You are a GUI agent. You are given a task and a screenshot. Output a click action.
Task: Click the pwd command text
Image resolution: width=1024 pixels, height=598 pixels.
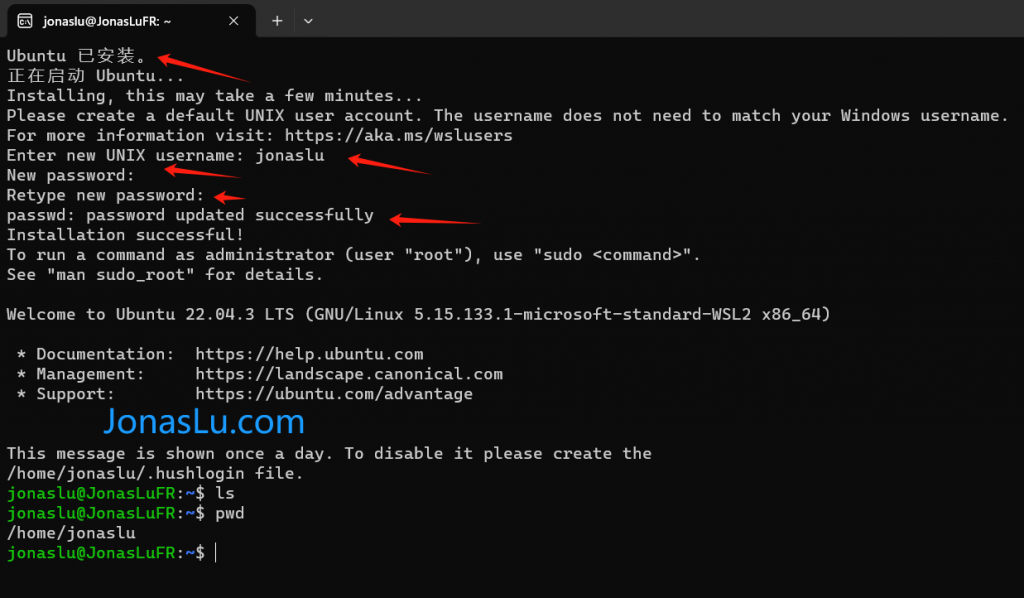tap(230, 513)
